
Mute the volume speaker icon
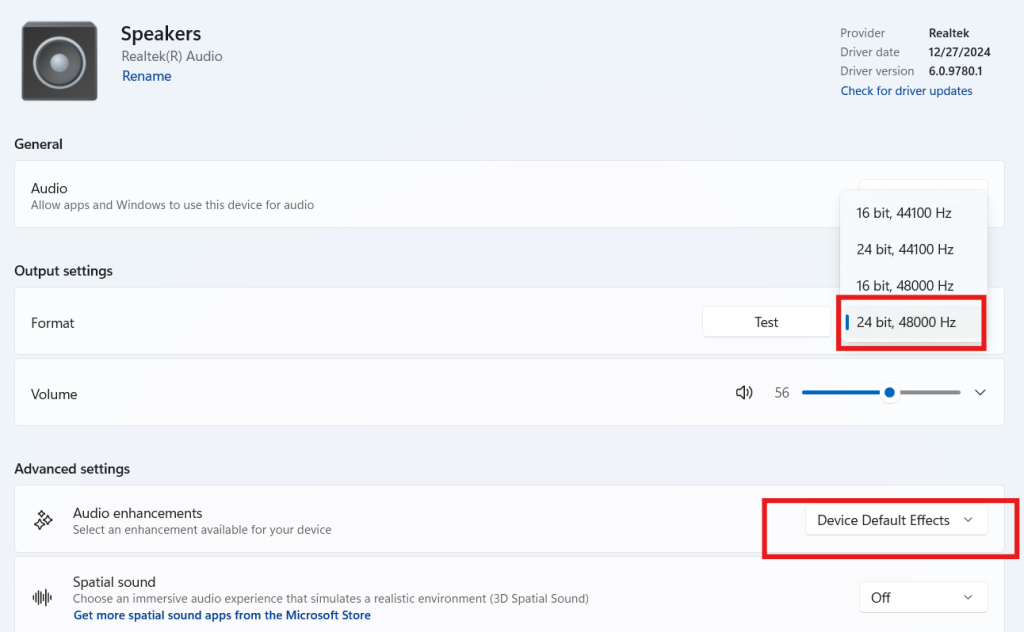(x=744, y=393)
